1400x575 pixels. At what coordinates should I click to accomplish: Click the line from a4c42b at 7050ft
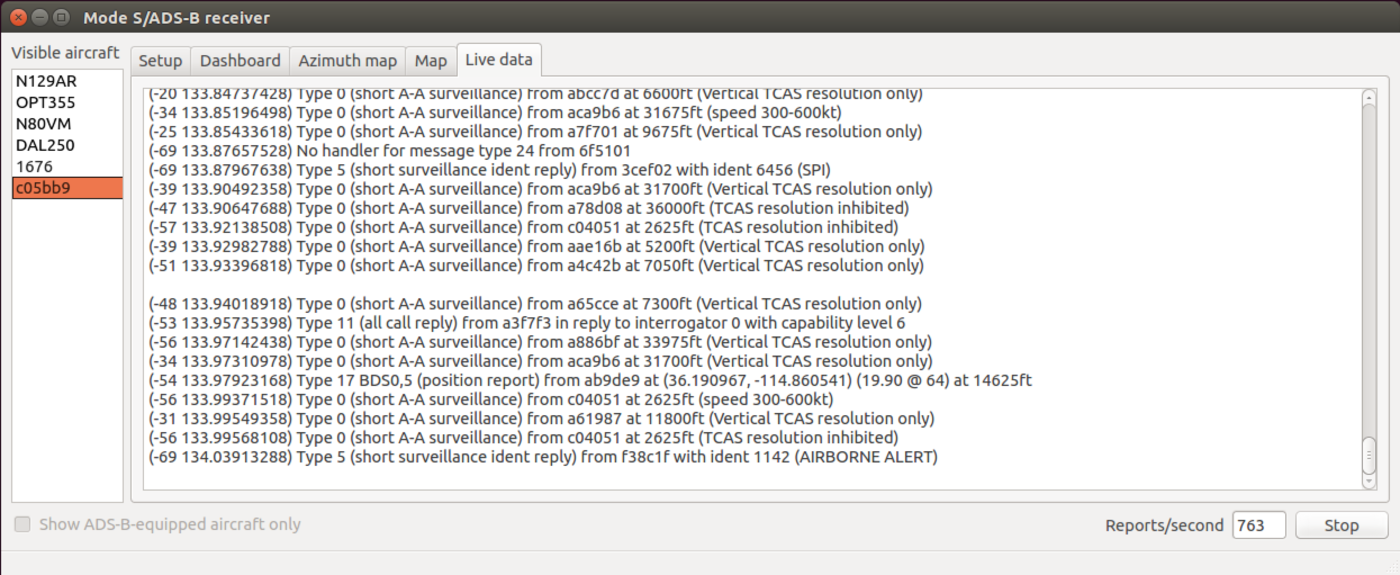point(536,265)
